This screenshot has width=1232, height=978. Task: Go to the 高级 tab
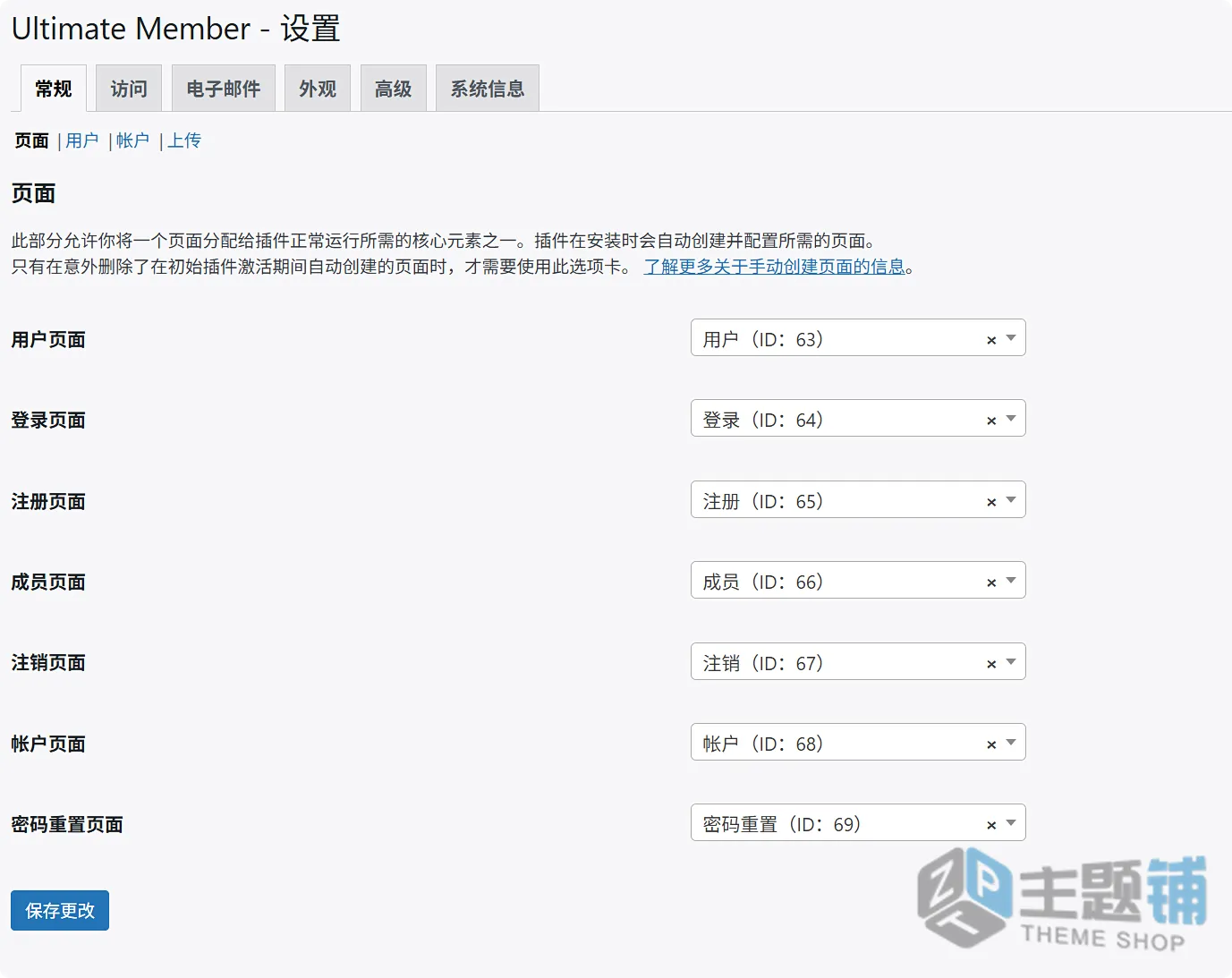(394, 89)
